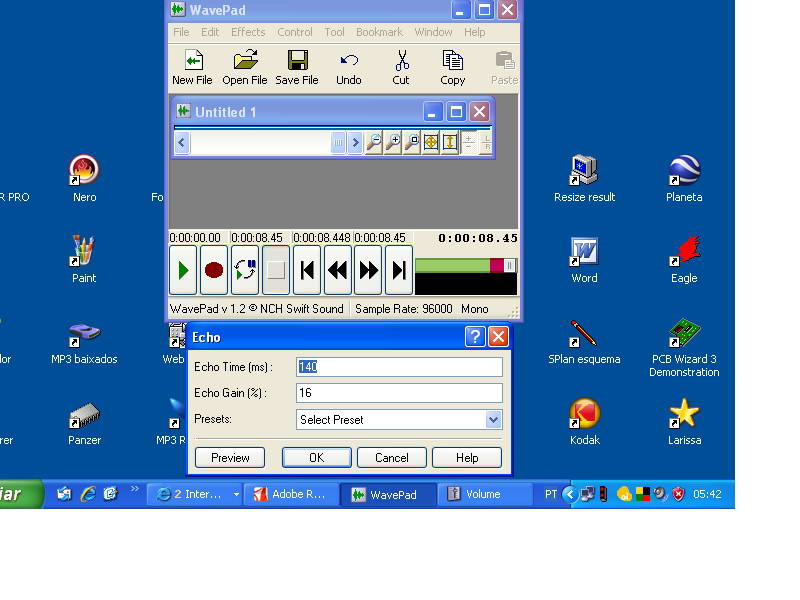800x600 pixels.
Task: Go to start of the audio
Action: pos(307,270)
